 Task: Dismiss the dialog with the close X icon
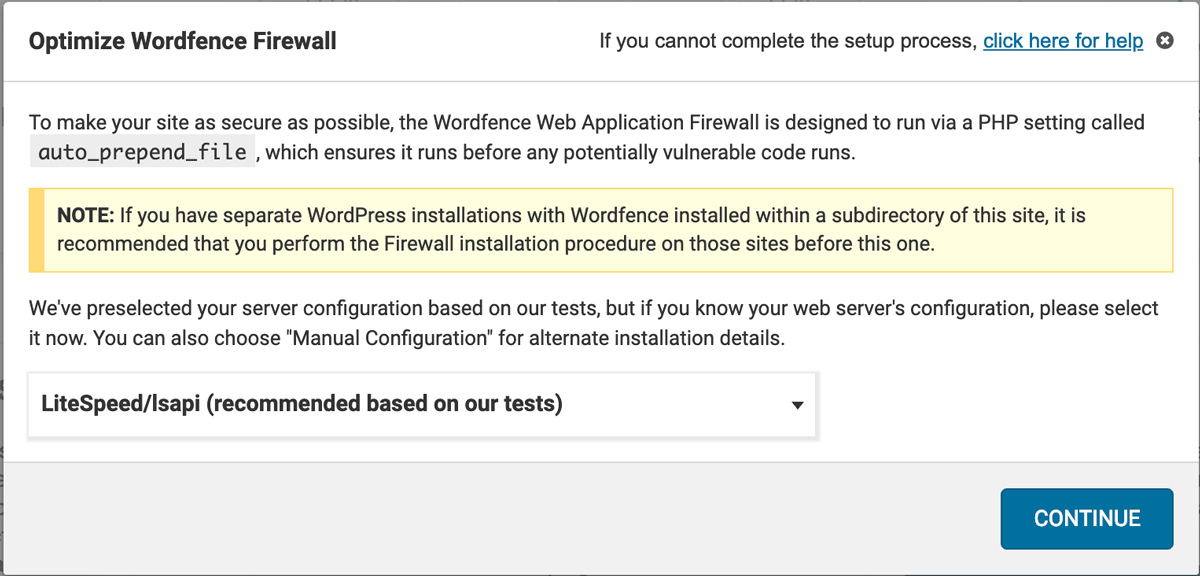[x=1164, y=41]
